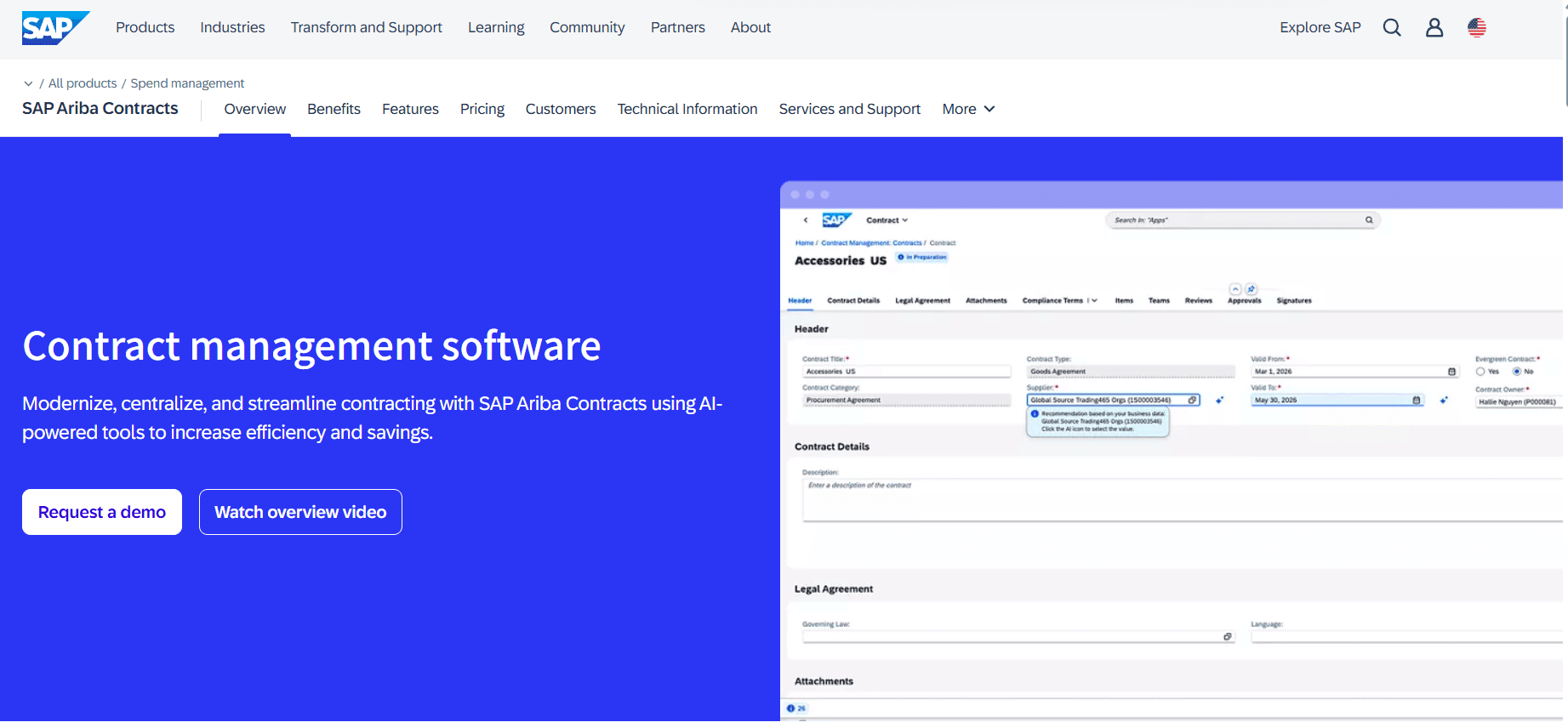Click the value help icon in the Governing Law field
This screenshot has height=728, width=1568.
tap(1227, 636)
